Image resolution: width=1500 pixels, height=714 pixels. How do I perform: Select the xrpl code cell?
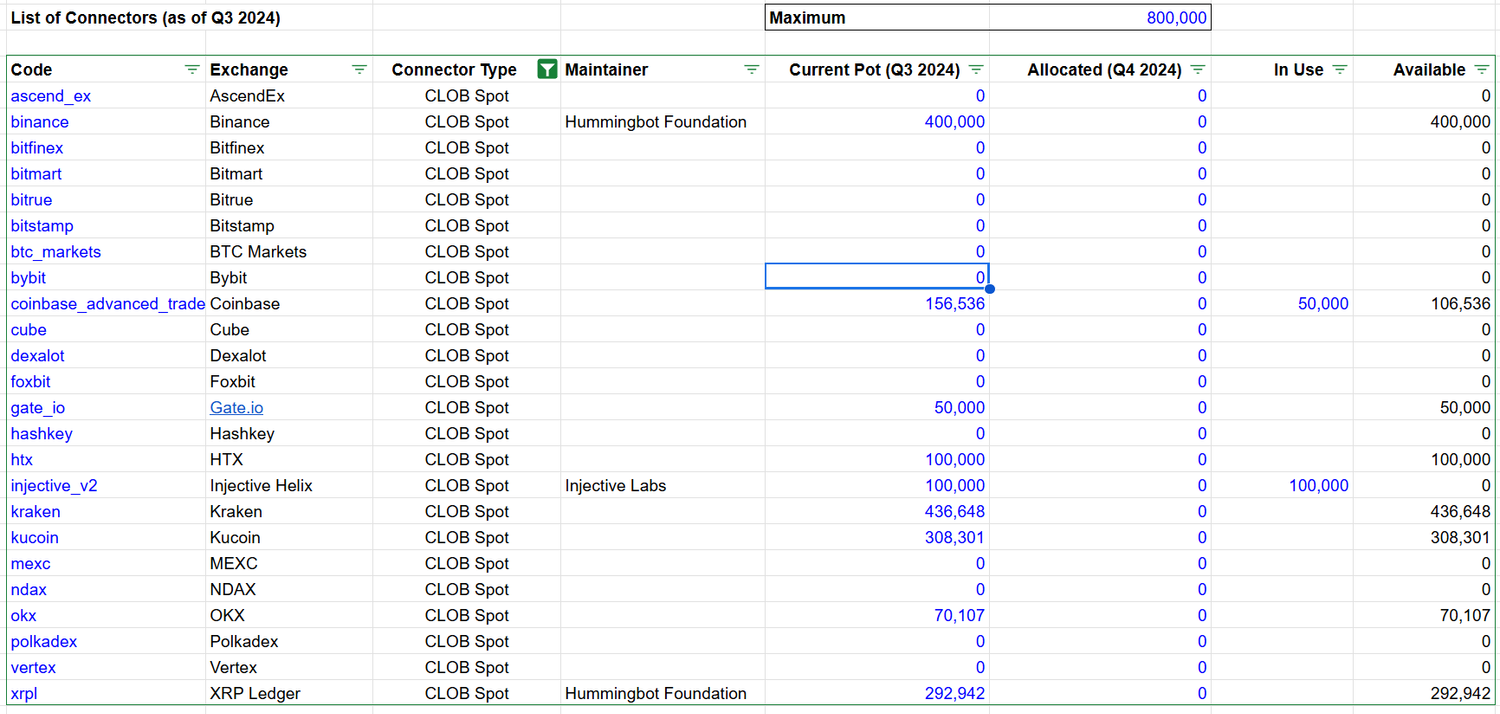[24, 694]
